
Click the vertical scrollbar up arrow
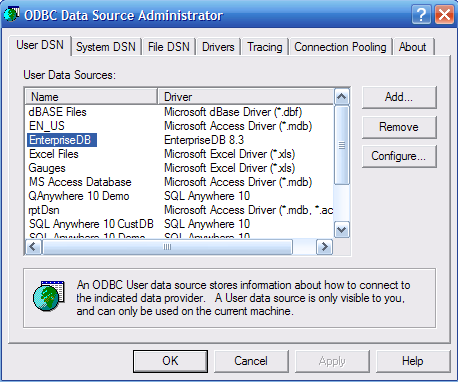point(342,97)
